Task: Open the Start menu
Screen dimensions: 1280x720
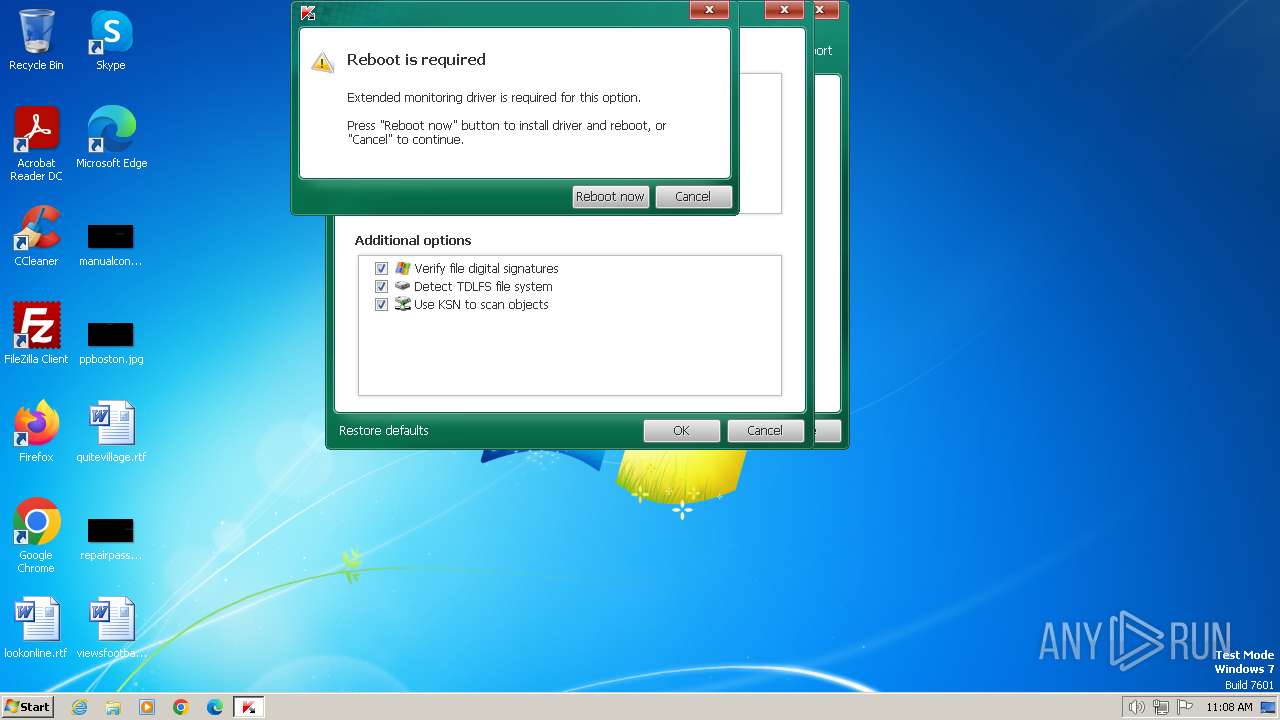Action: [x=27, y=707]
